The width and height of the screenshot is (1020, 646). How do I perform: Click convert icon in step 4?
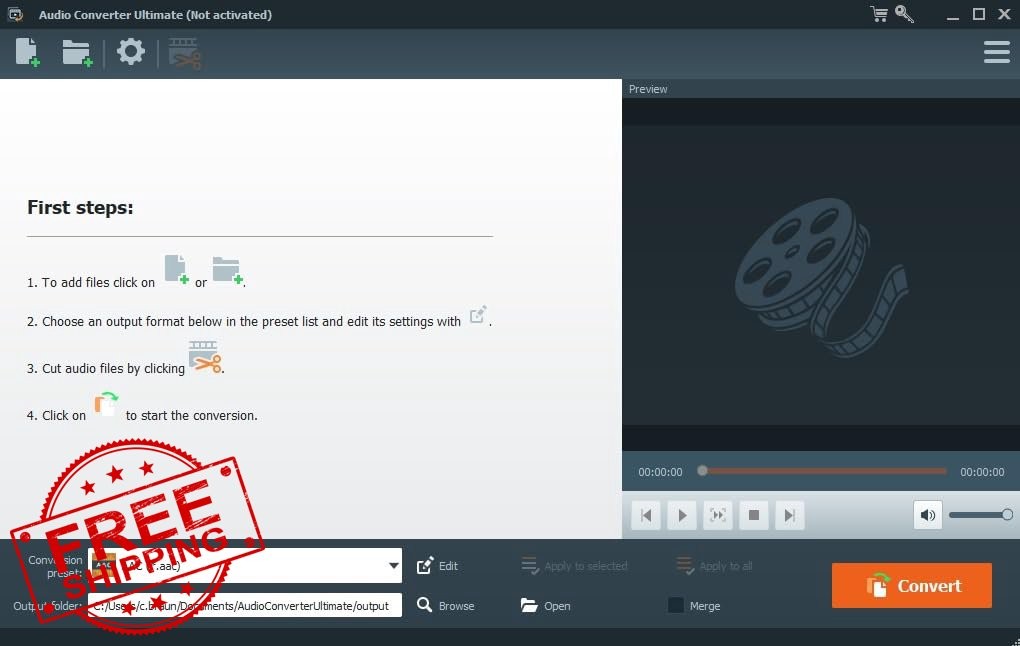(106, 405)
